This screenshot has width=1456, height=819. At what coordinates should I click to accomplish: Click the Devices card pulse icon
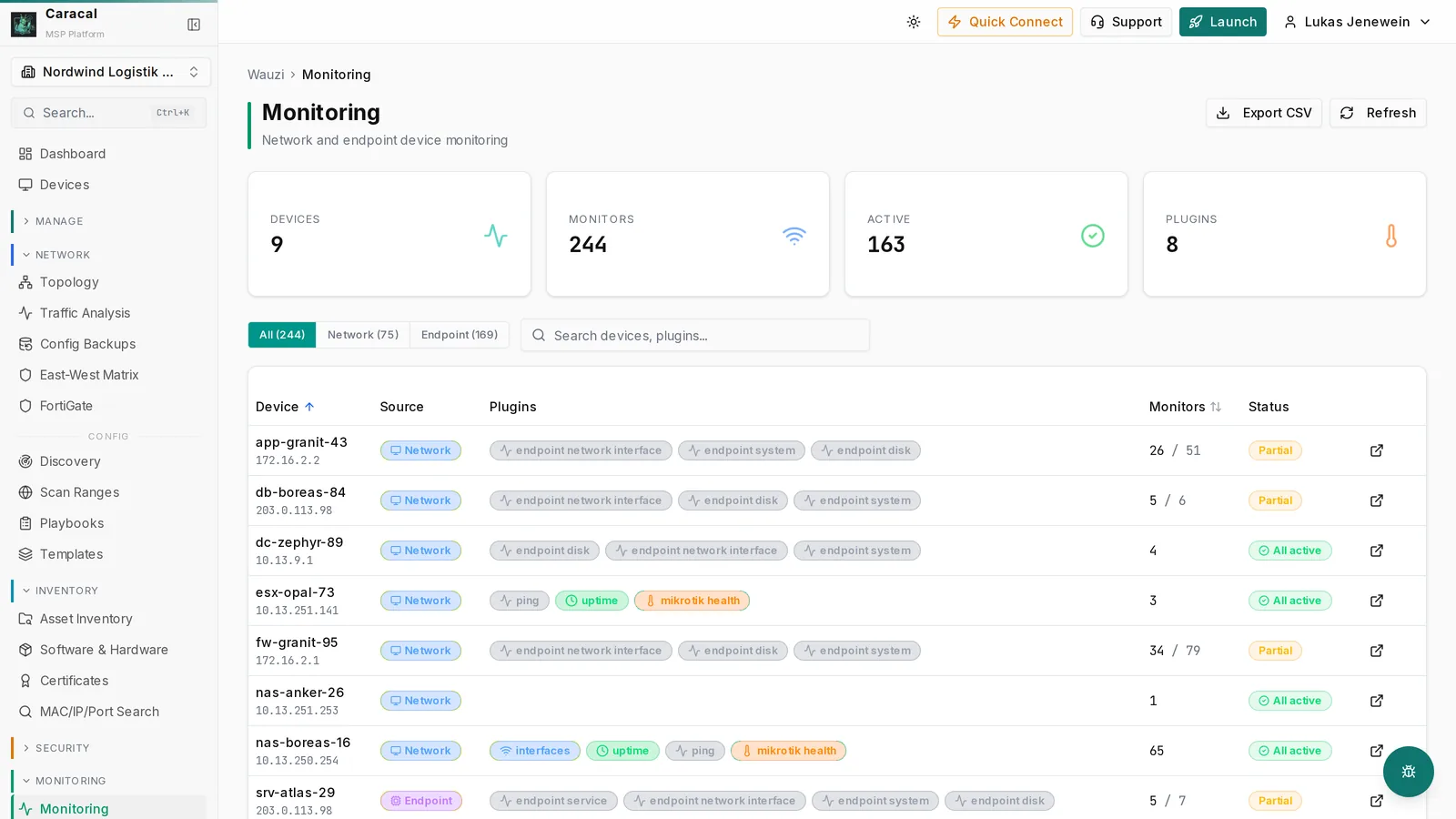click(x=496, y=236)
